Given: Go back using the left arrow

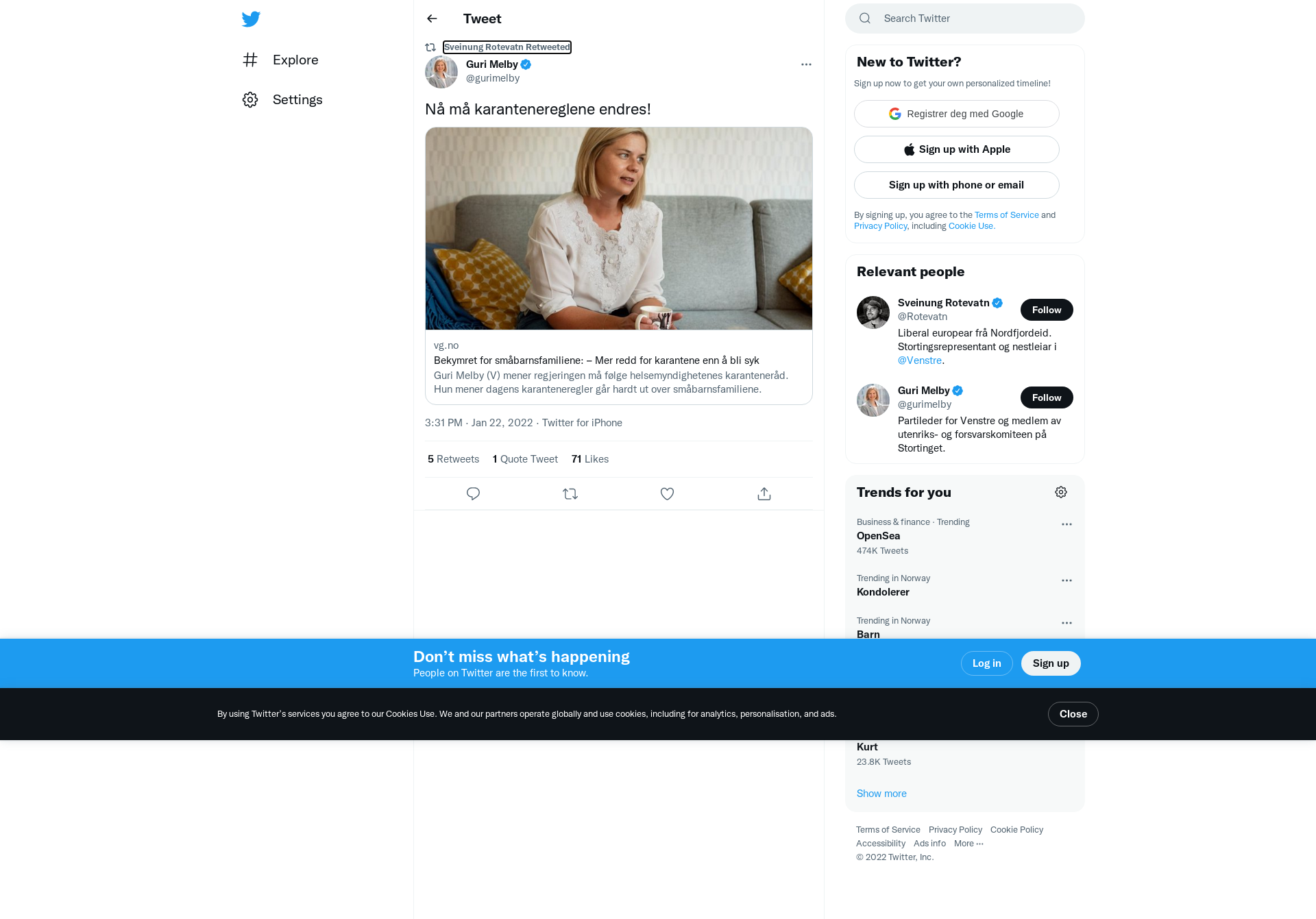Looking at the screenshot, I should point(432,19).
